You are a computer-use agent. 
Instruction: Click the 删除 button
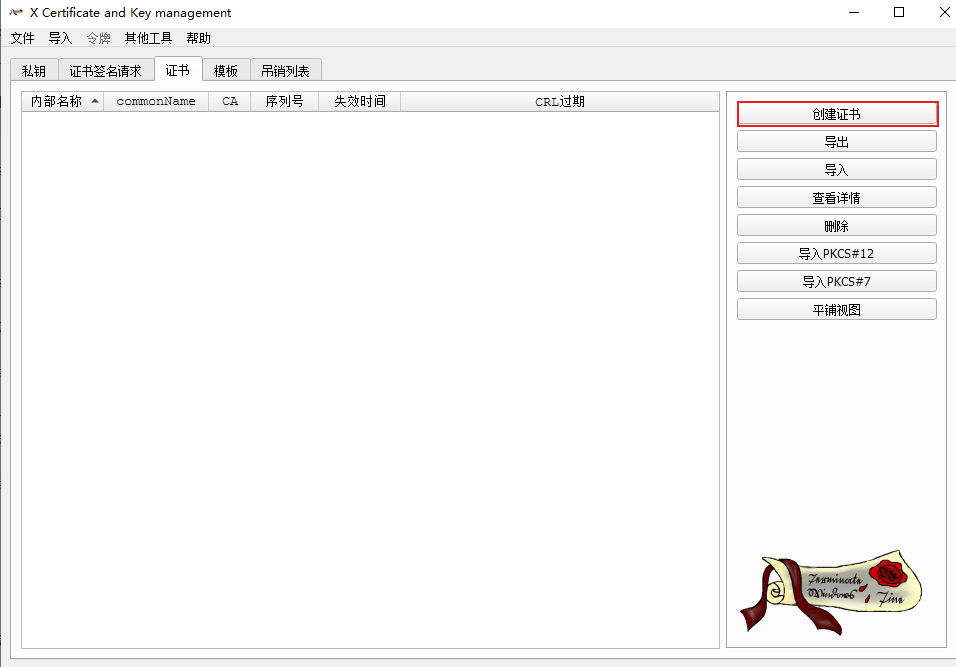tap(836, 225)
